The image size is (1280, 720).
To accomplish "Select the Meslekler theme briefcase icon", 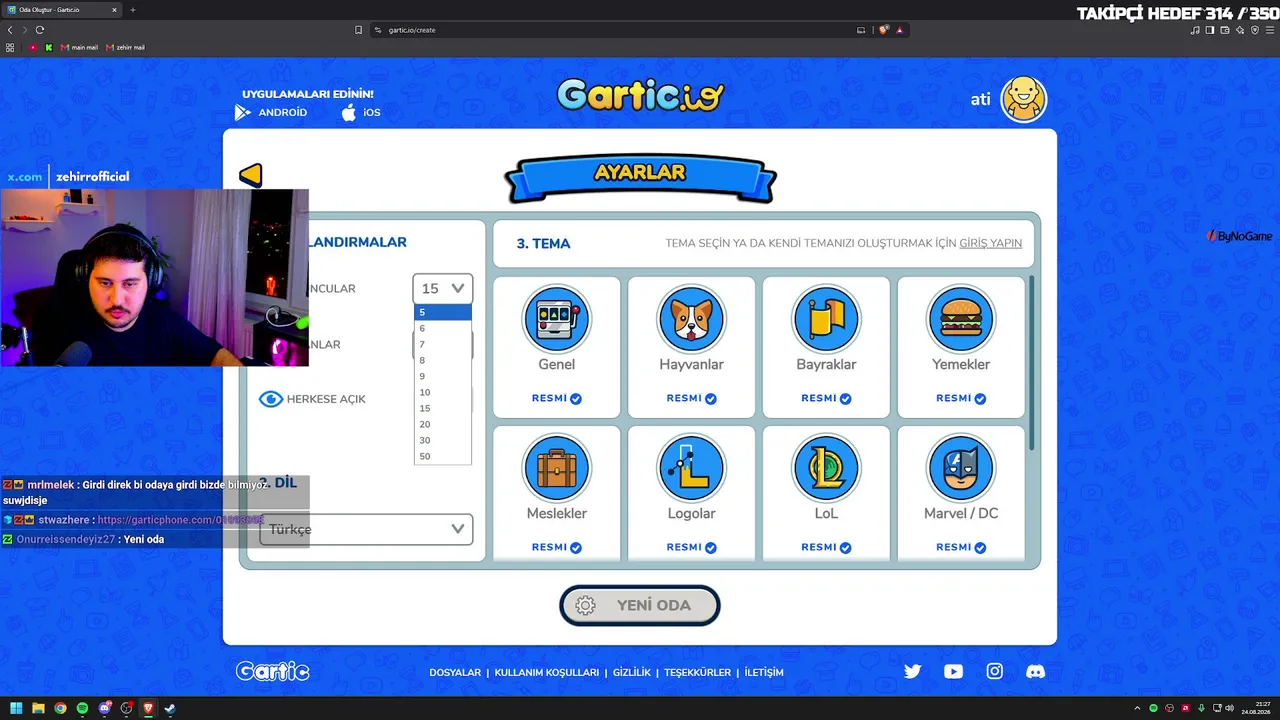I will click(x=557, y=468).
